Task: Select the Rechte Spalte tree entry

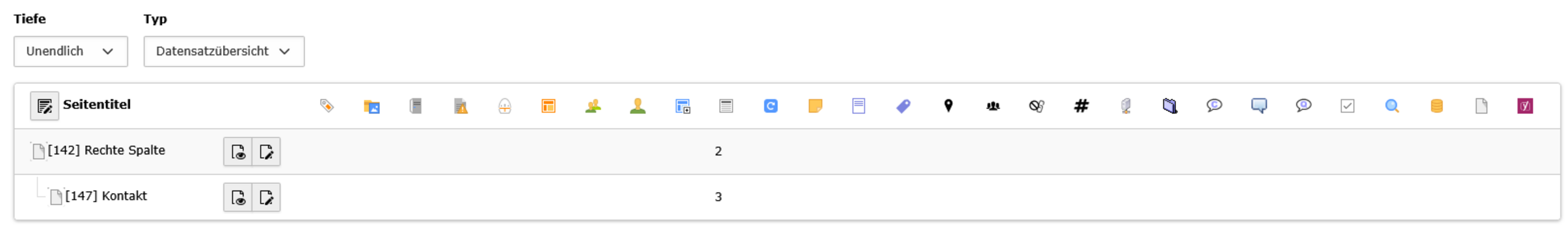Action: [x=106, y=150]
